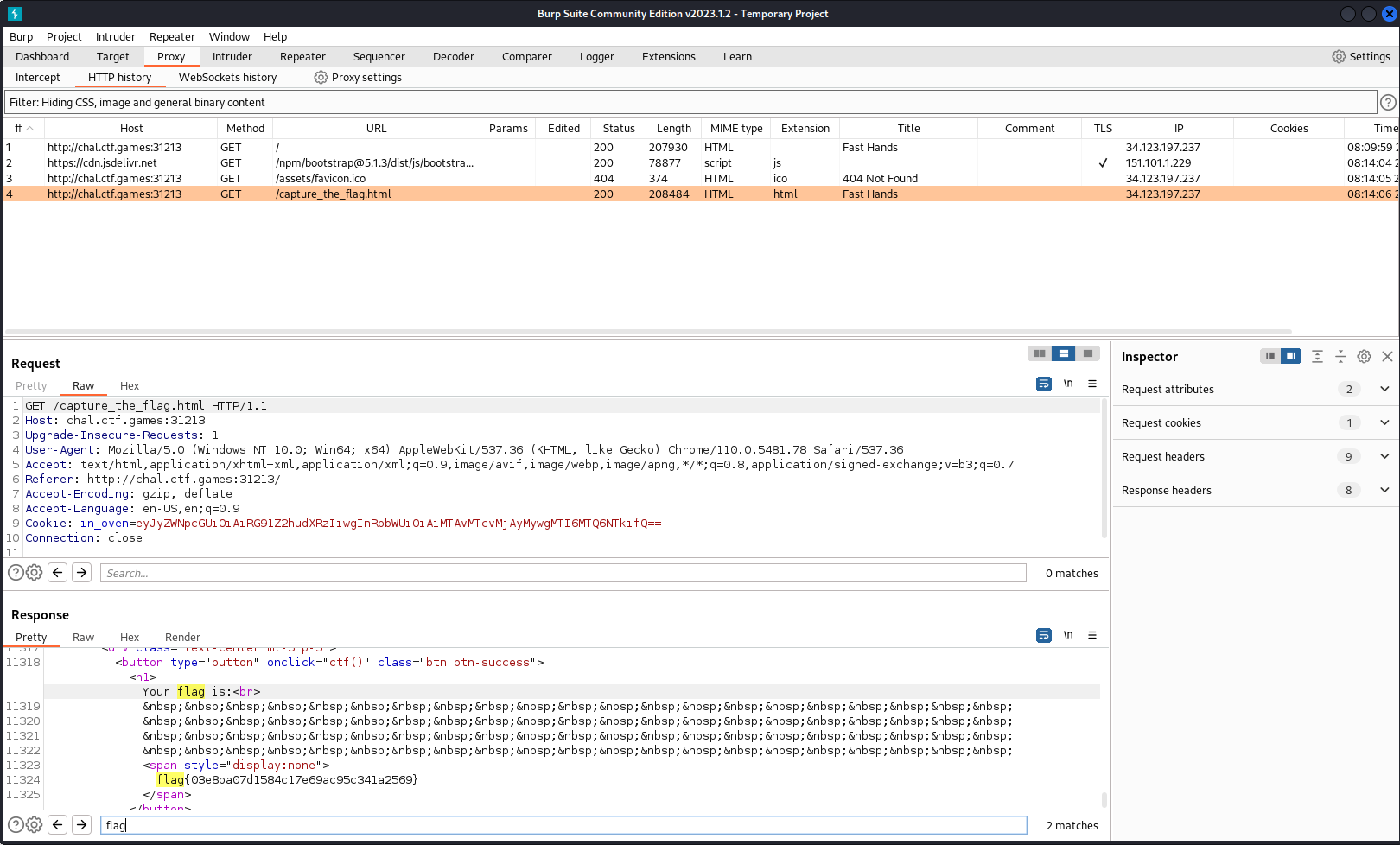Viewport: 1400px width, 845px height.
Task: Switch Inspector to compact view toggle
Action: point(1269,355)
